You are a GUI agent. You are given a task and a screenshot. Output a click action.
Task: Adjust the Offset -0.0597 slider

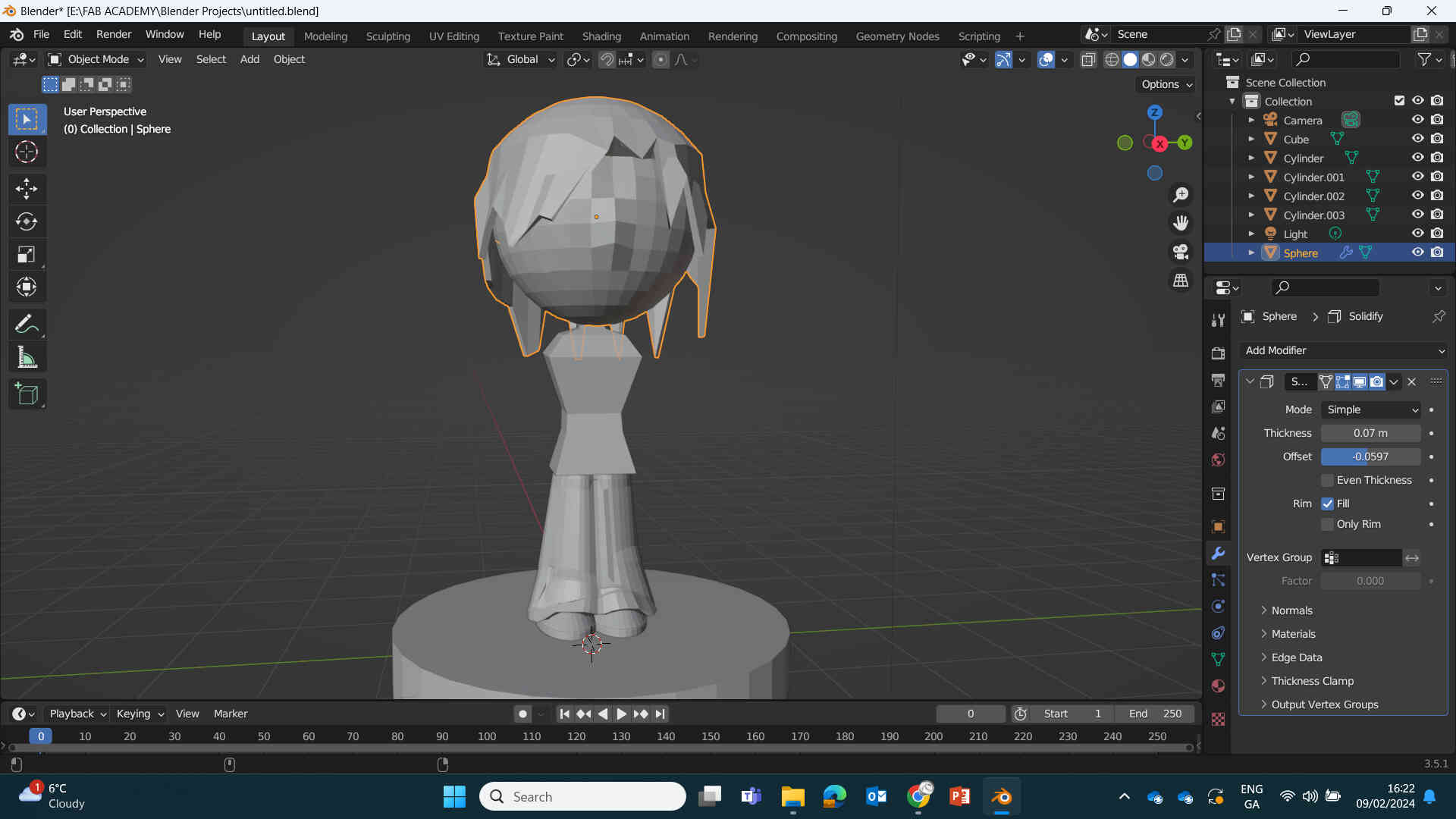(x=1370, y=457)
